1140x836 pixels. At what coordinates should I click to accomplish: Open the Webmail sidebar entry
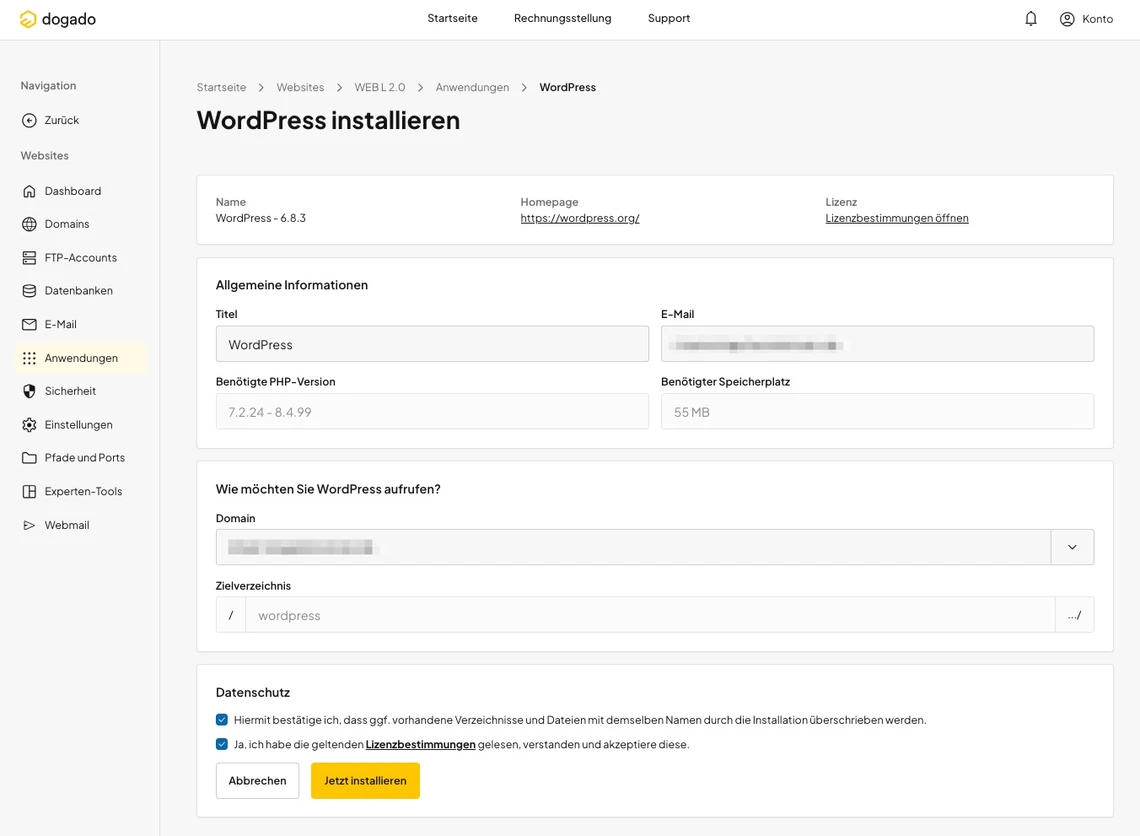[66, 524]
